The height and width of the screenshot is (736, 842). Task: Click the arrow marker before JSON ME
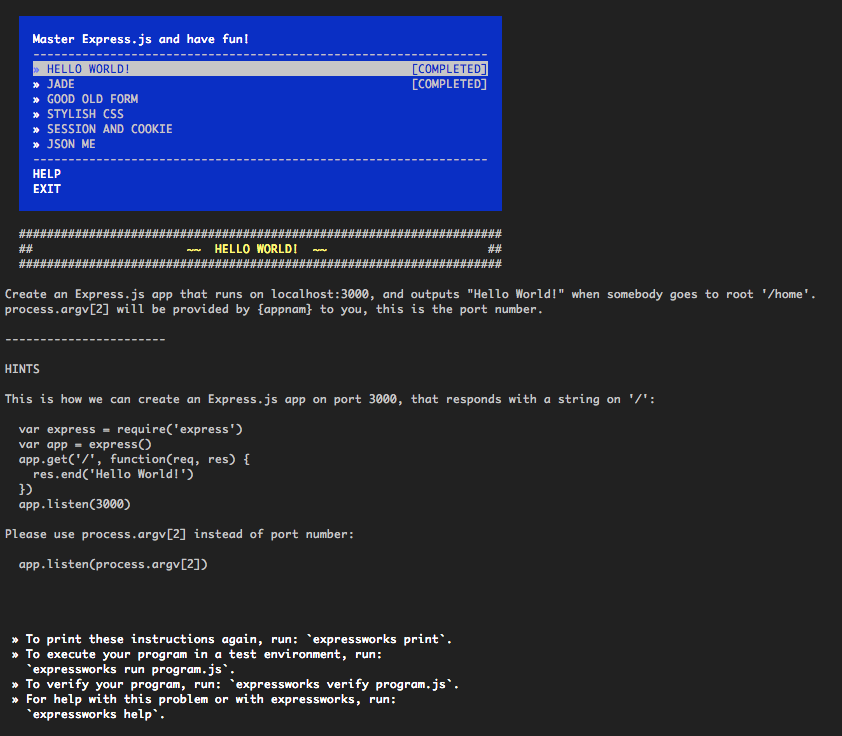coord(36,144)
